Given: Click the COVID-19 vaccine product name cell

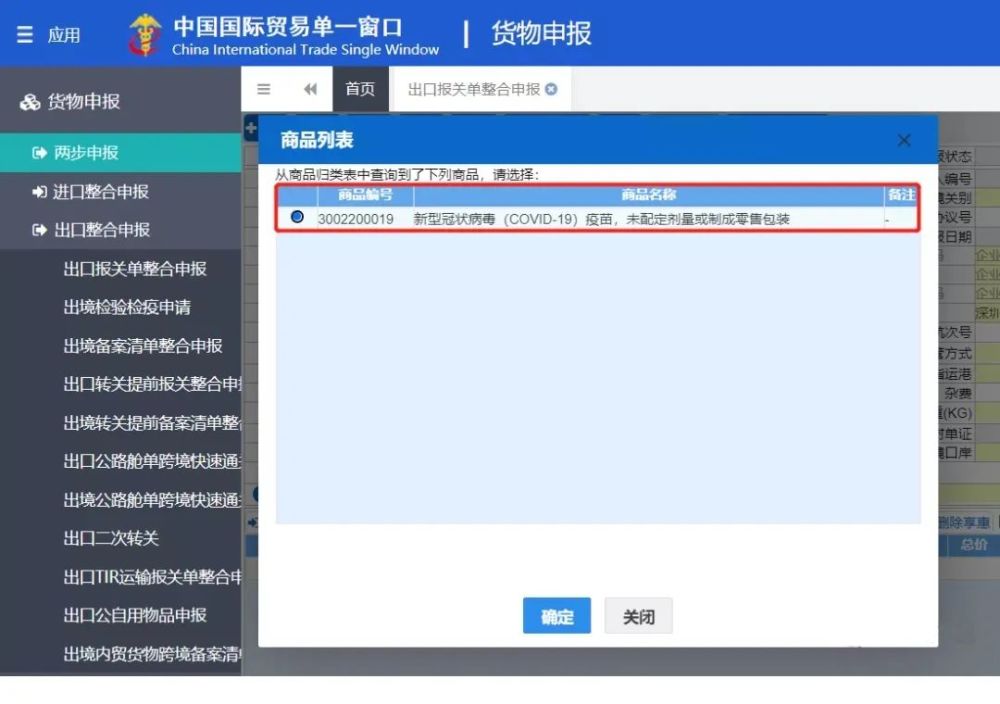Looking at the screenshot, I should tap(601, 219).
